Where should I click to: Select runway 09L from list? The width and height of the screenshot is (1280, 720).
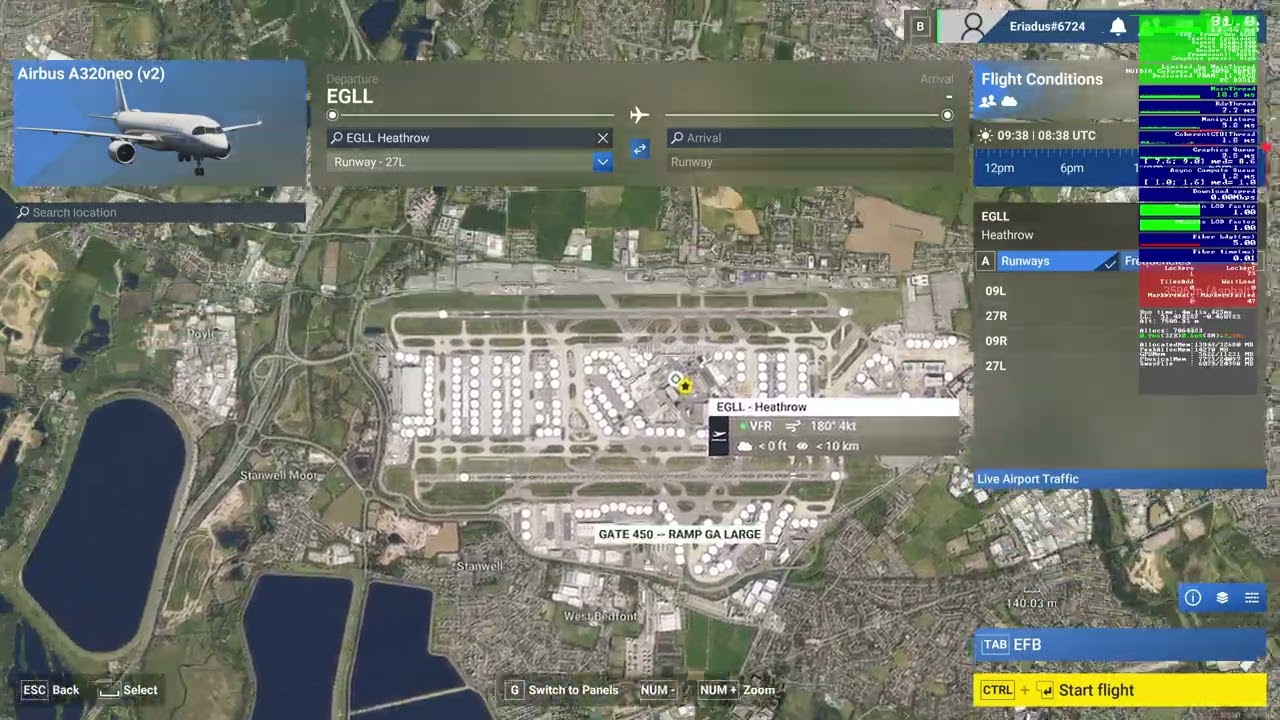(x=995, y=291)
